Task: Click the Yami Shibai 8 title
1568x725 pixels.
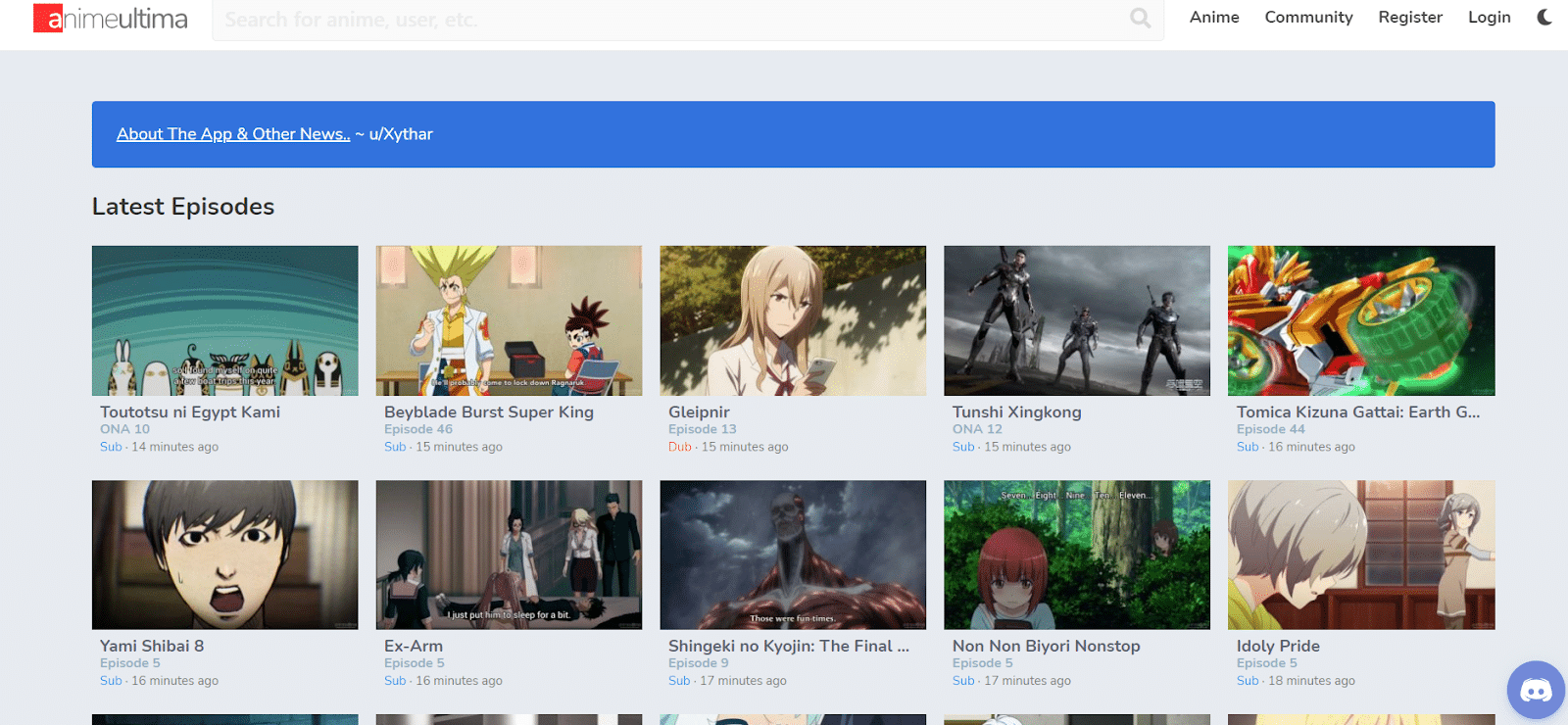Action: 152,647
